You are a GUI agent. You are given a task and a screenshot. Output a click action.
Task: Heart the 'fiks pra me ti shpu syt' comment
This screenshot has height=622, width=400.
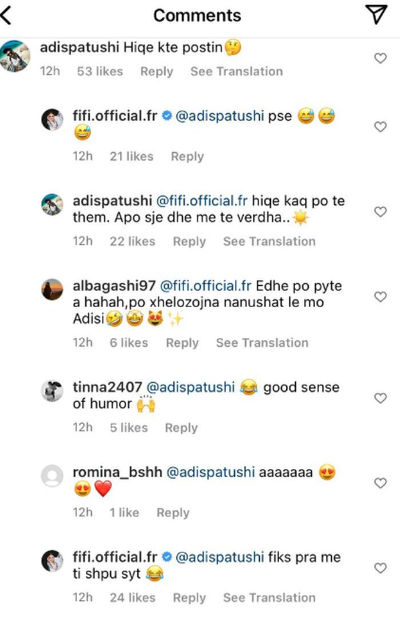tap(381, 568)
